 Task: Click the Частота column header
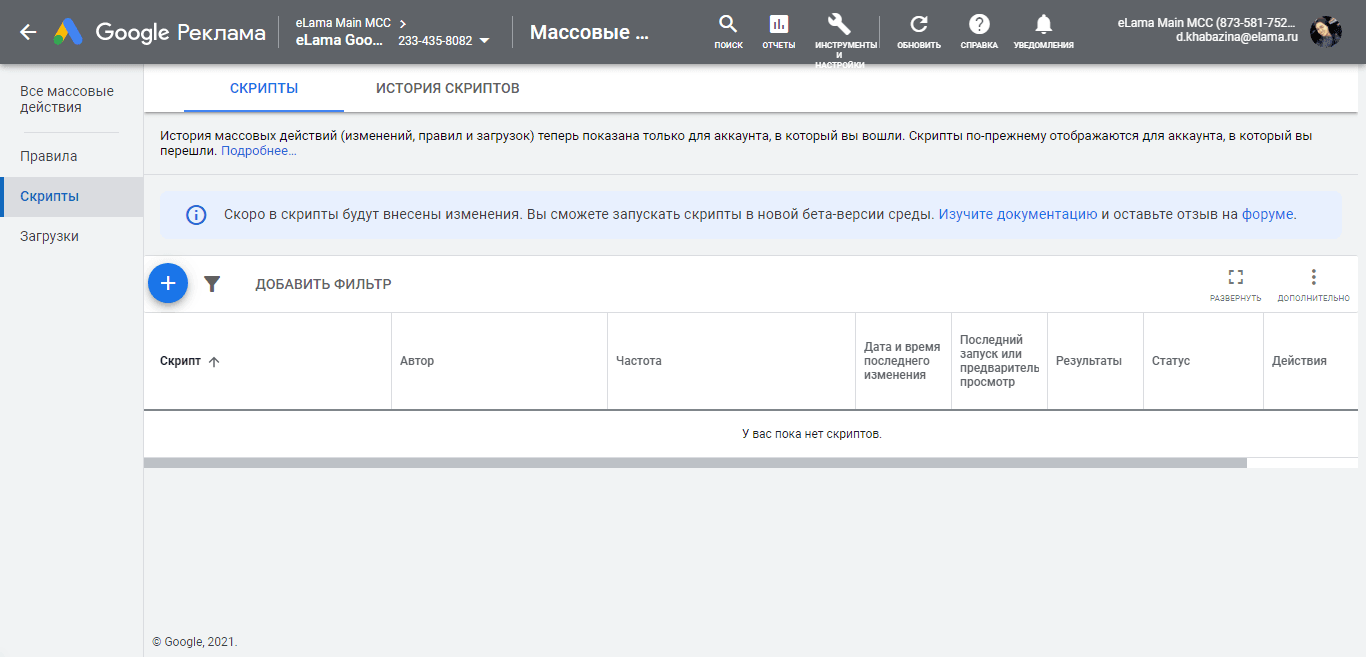[639, 361]
